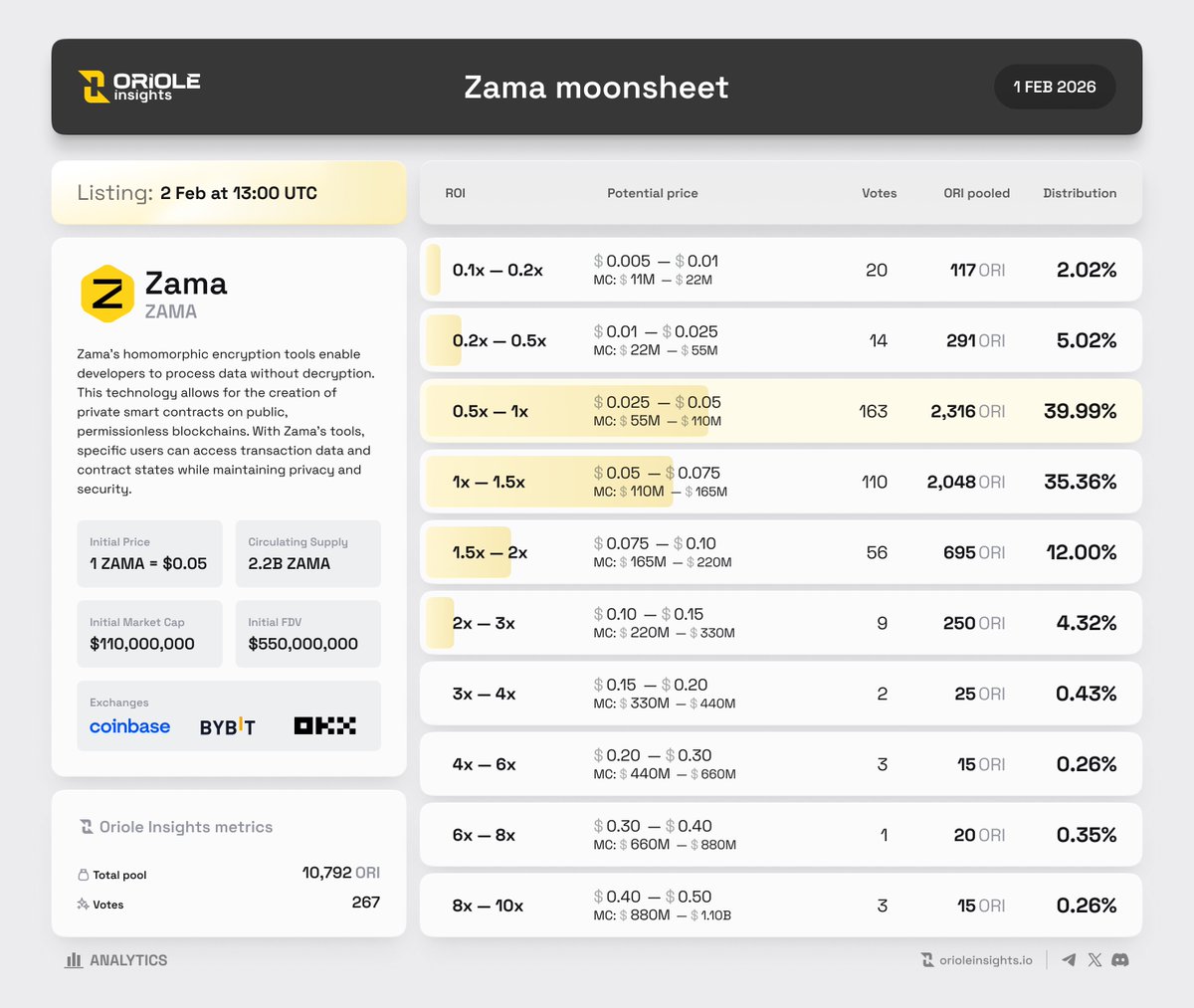Click the $0.40 — $0.50 price range
1194x1008 pixels.
click(x=653, y=897)
